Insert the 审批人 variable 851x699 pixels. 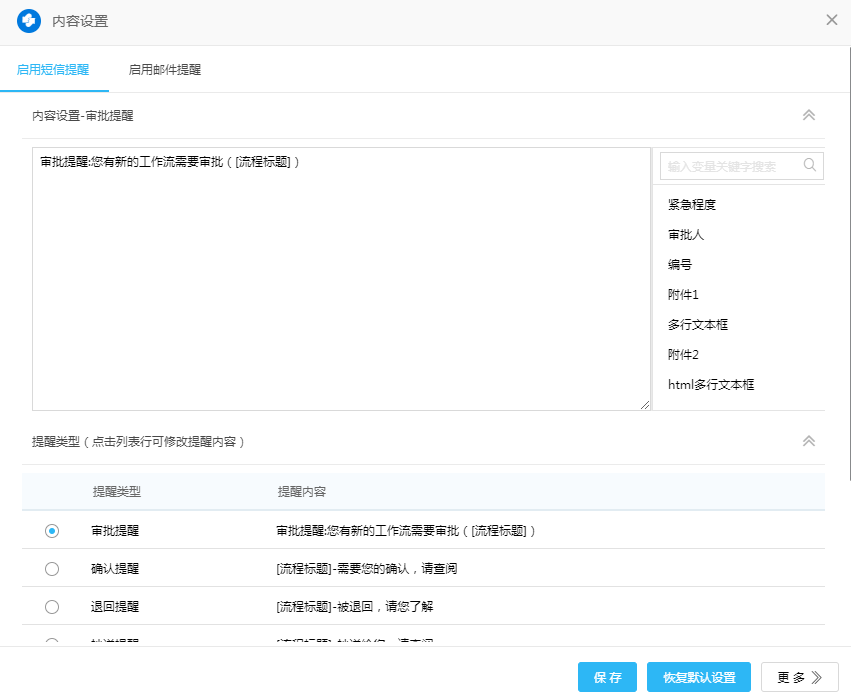coord(686,235)
